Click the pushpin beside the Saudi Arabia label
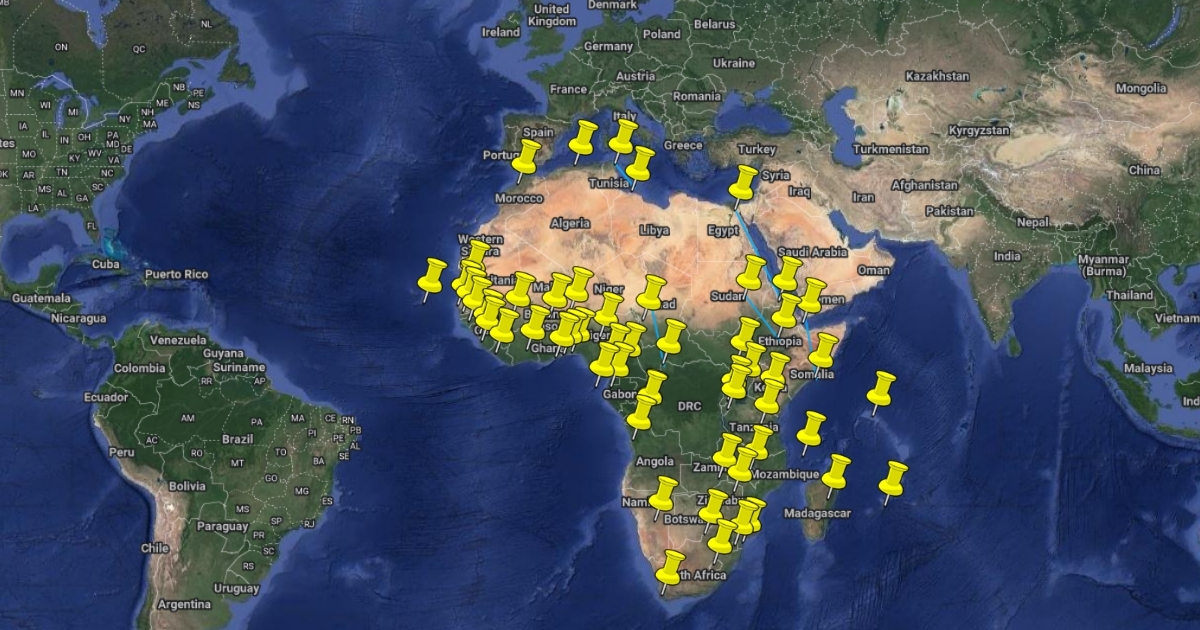Viewport: 1200px width, 630px height. point(788,272)
